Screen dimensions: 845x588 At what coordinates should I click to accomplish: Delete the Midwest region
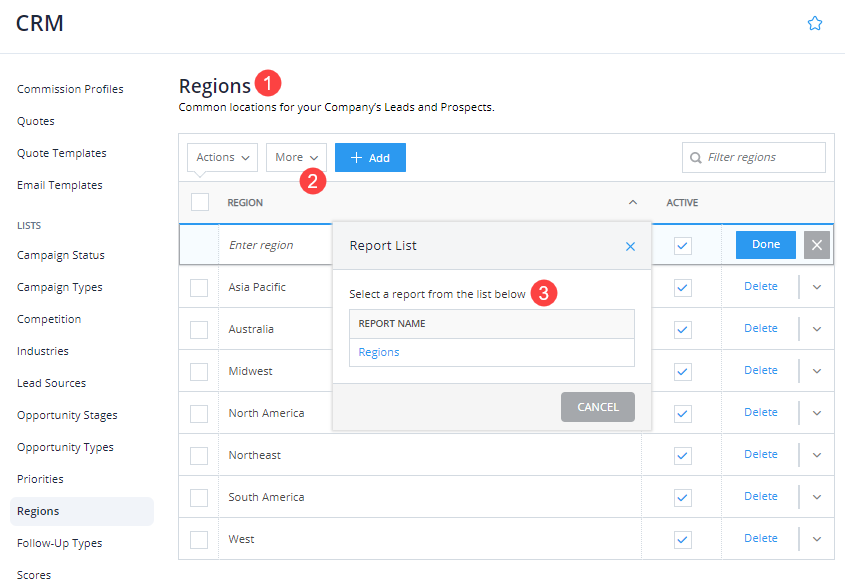tap(760, 370)
